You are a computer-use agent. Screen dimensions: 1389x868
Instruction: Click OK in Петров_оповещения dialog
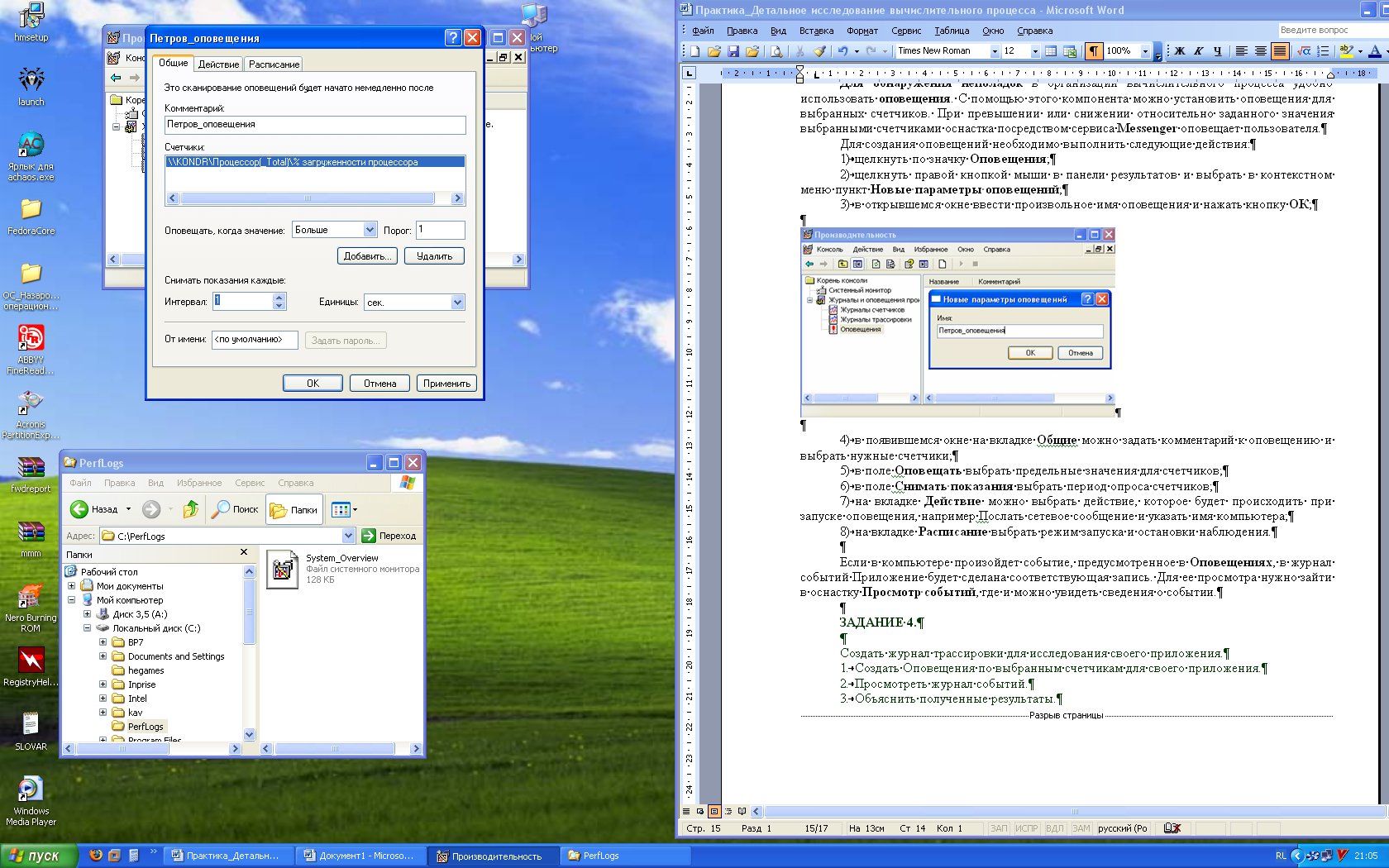(x=313, y=384)
